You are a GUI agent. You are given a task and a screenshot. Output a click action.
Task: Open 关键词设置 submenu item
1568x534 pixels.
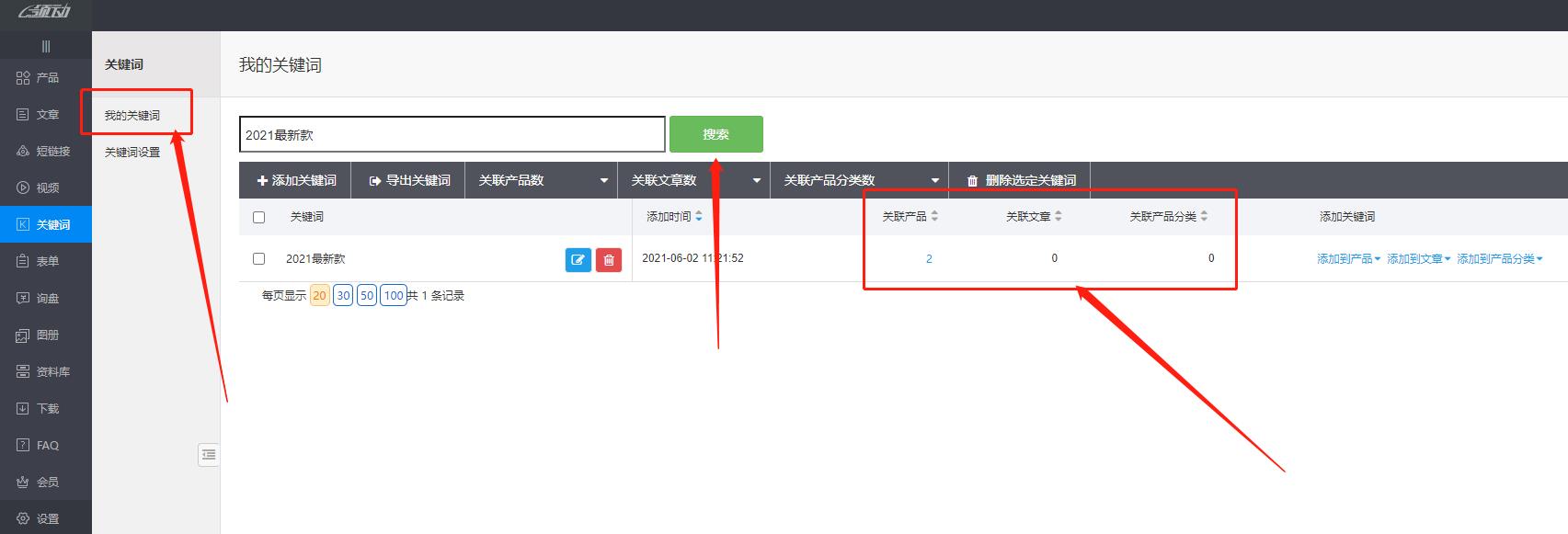pos(132,153)
